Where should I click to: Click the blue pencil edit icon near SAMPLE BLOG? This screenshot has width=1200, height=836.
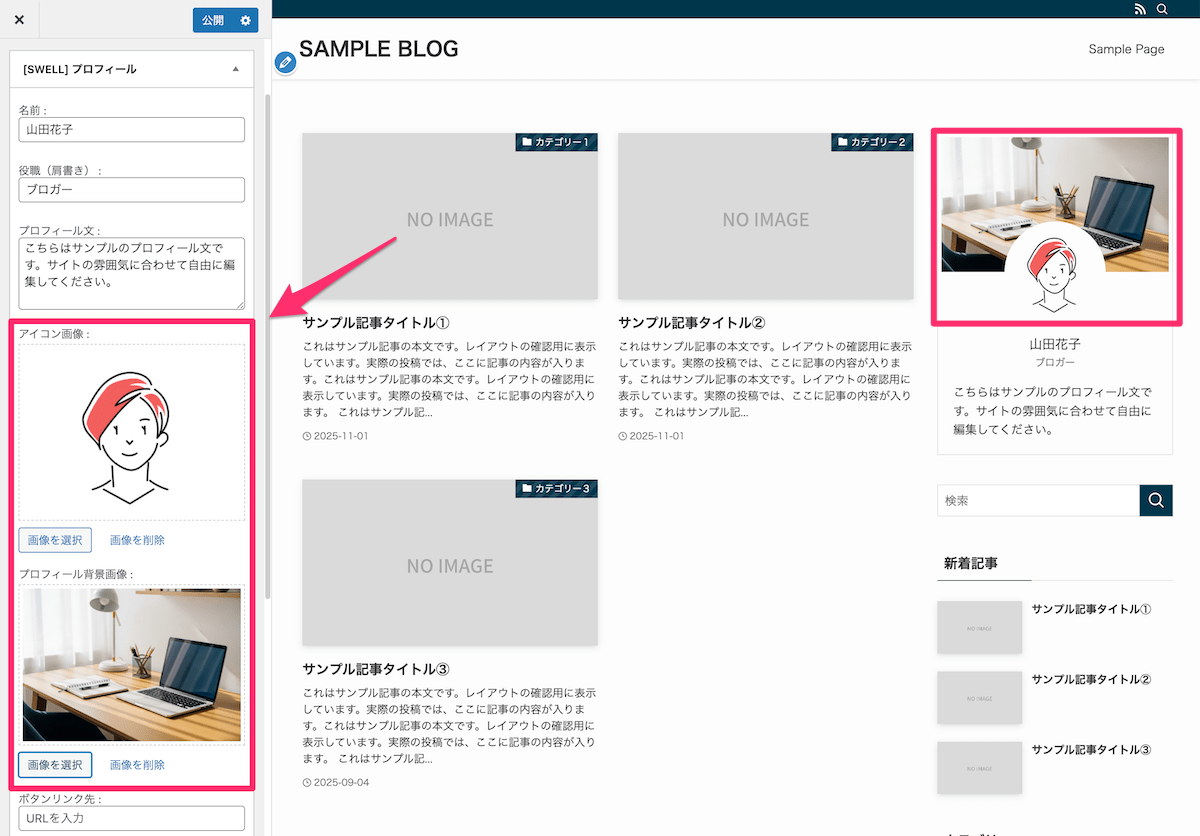[285, 61]
